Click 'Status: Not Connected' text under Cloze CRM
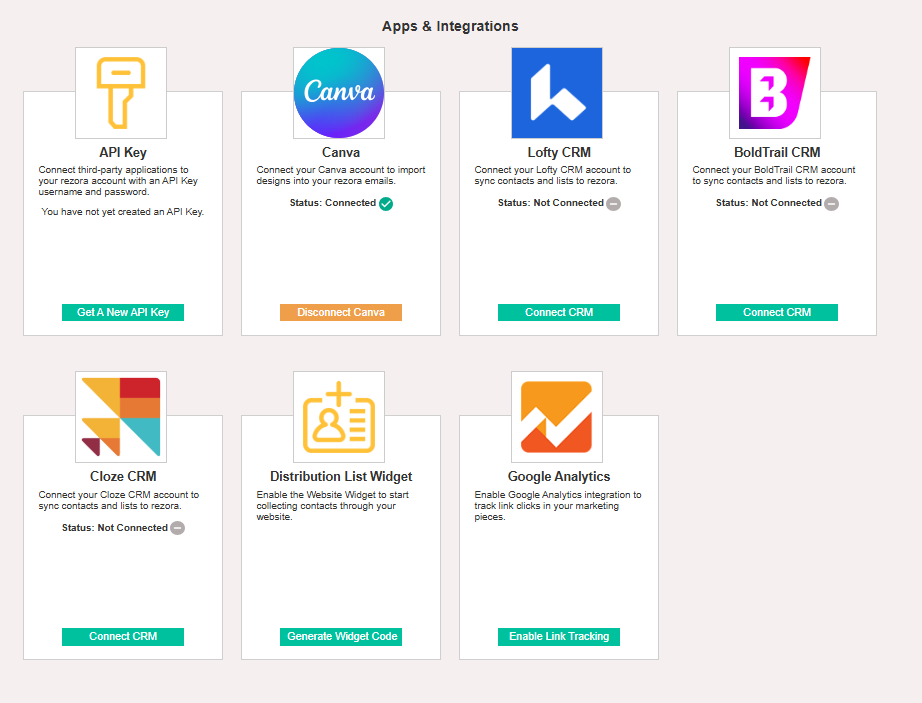The height and width of the screenshot is (703, 922). tap(115, 528)
